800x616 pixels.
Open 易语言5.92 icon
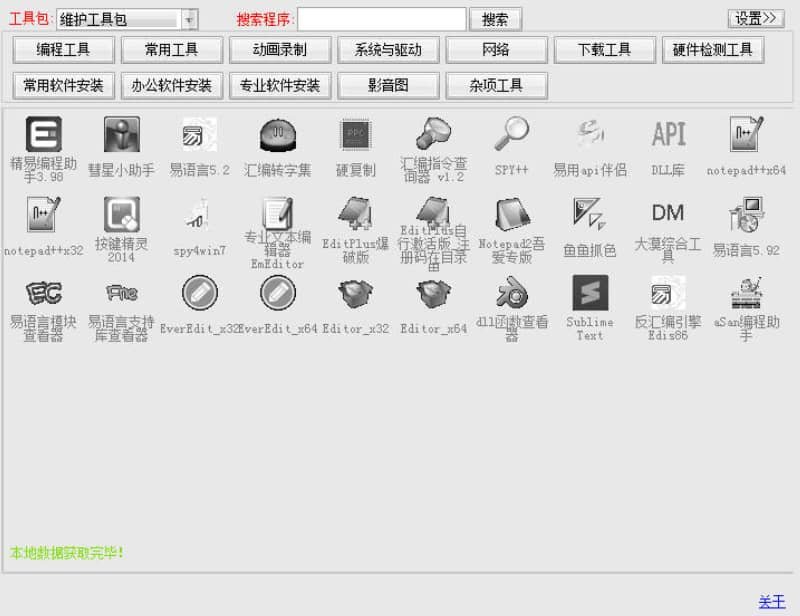tap(746, 214)
